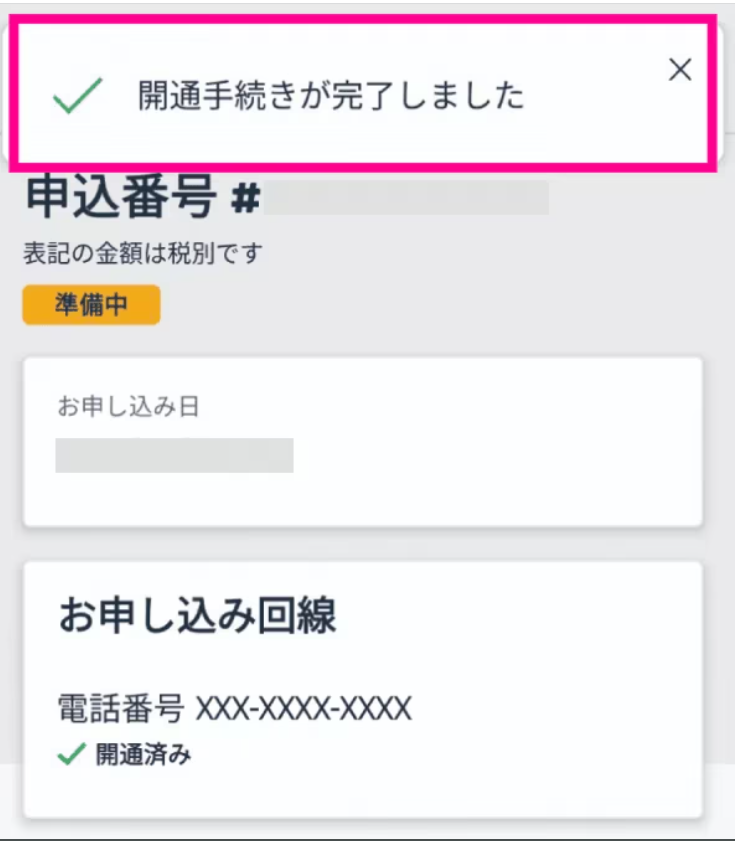Select the redacted application date value
The width and height of the screenshot is (735, 841).
[x=174, y=454]
